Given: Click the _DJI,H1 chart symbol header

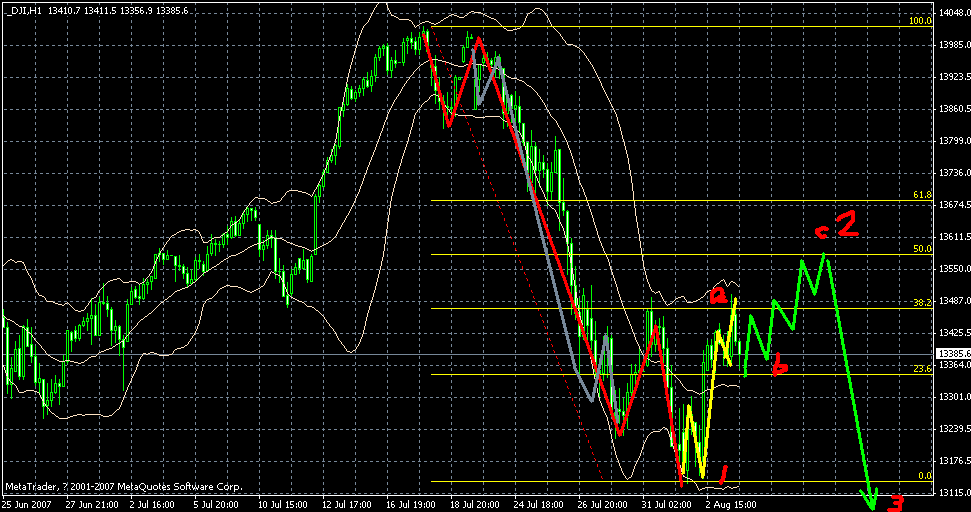Looking at the screenshot, I should click(24, 9).
